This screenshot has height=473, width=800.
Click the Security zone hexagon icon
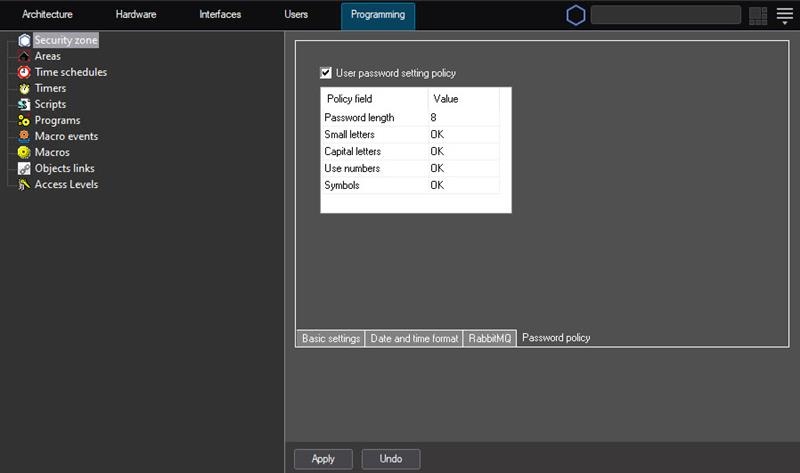click(x=24, y=40)
